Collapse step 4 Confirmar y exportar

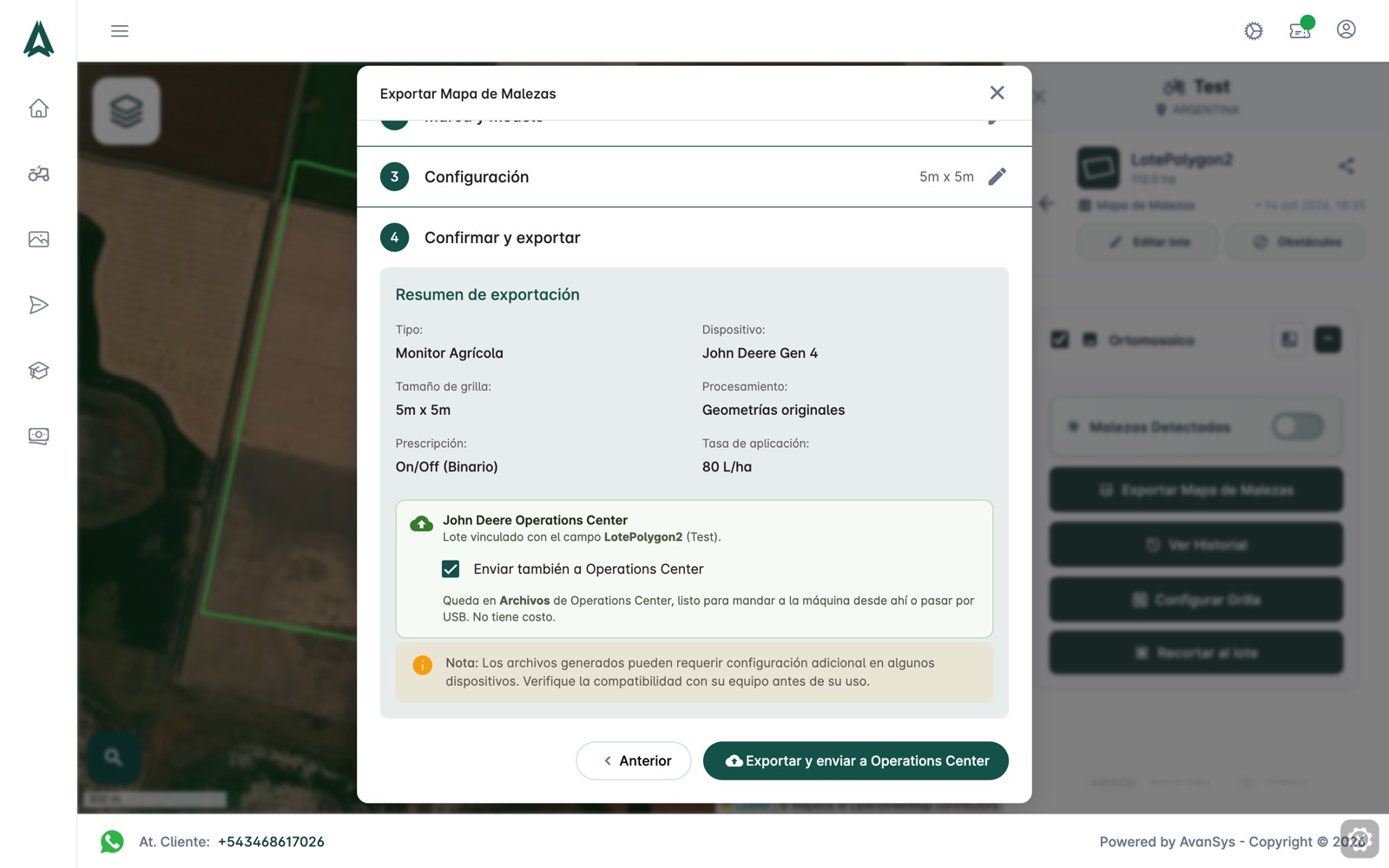pyautogui.click(x=694, y=238)
